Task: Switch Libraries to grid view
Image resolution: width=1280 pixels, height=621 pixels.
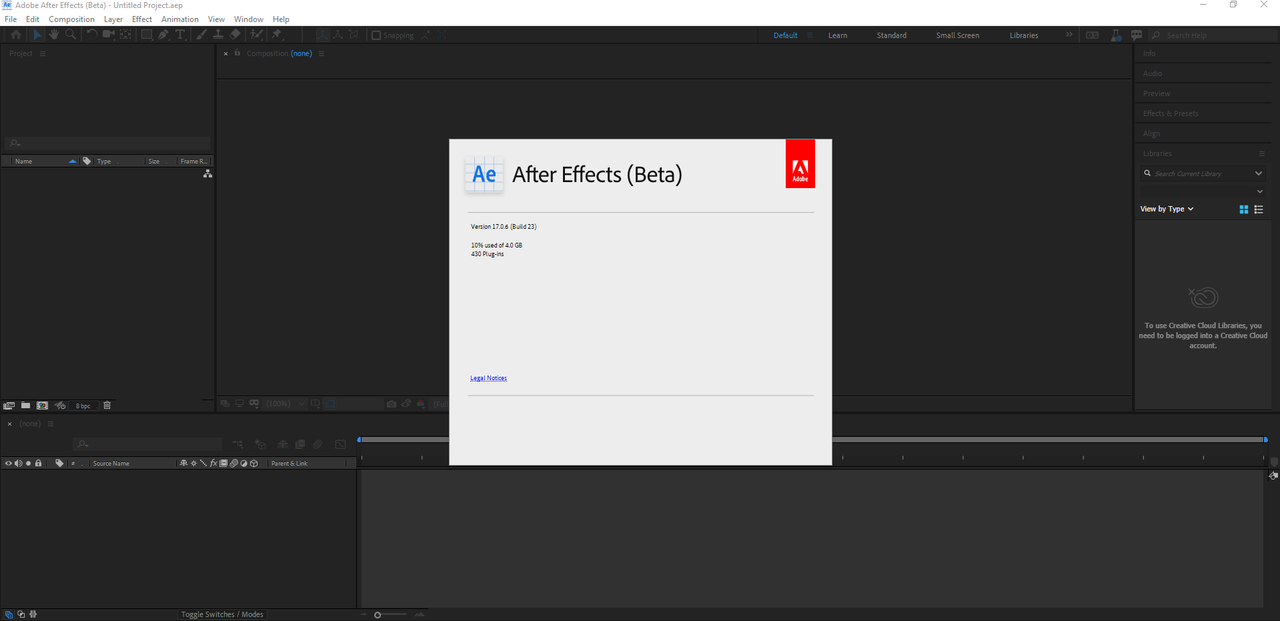Action: 1244,209
